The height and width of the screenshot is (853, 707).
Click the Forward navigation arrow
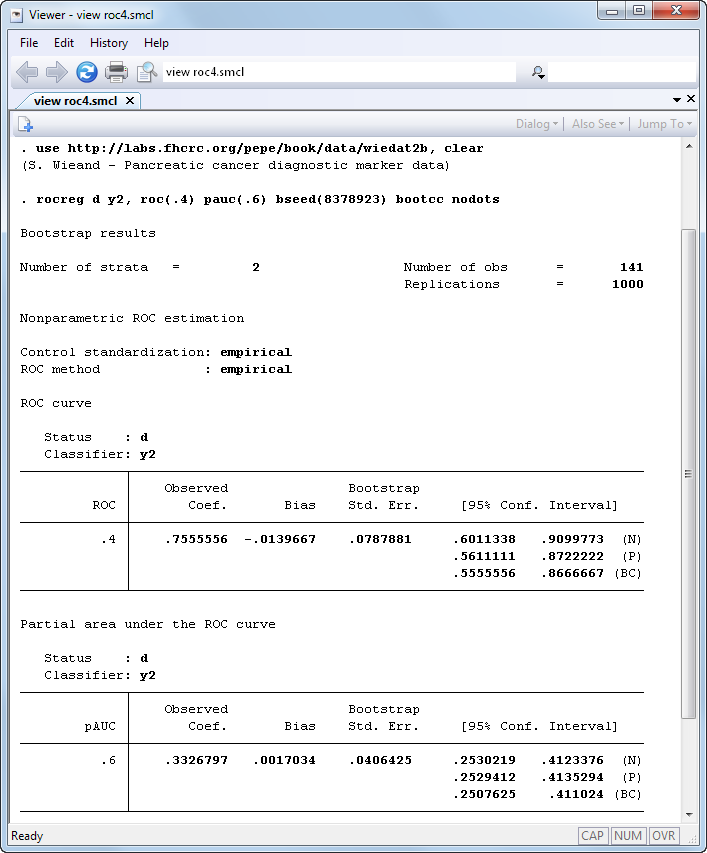pos(57,72)
